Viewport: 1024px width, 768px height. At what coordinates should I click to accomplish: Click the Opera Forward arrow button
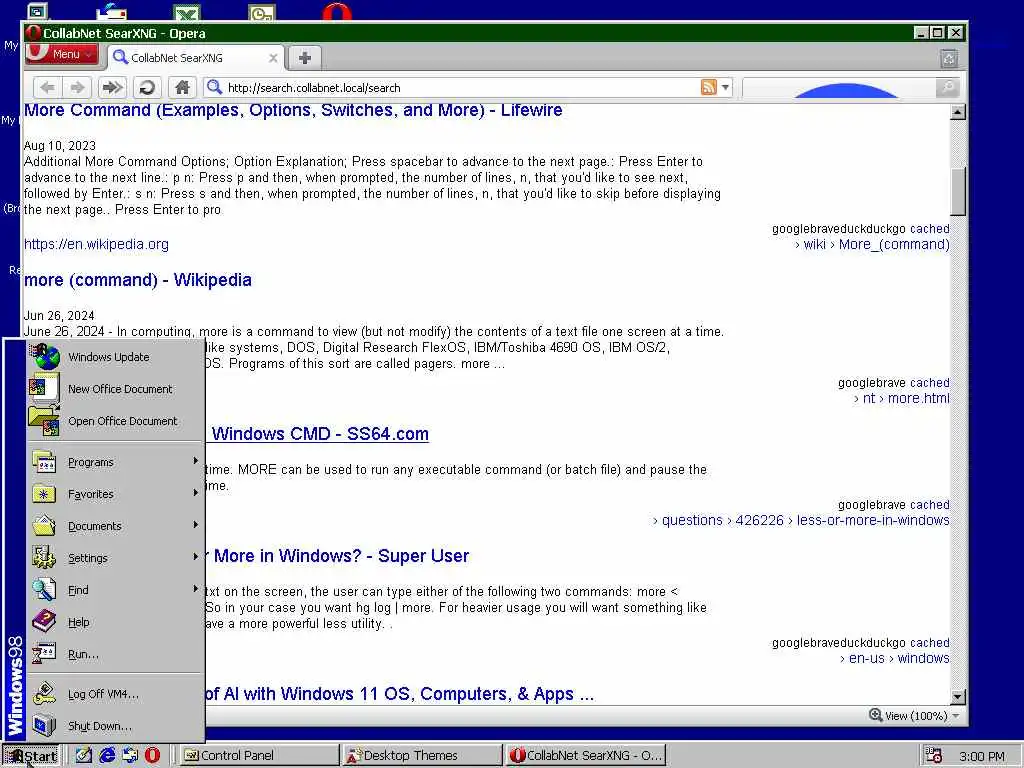(77, 88)
